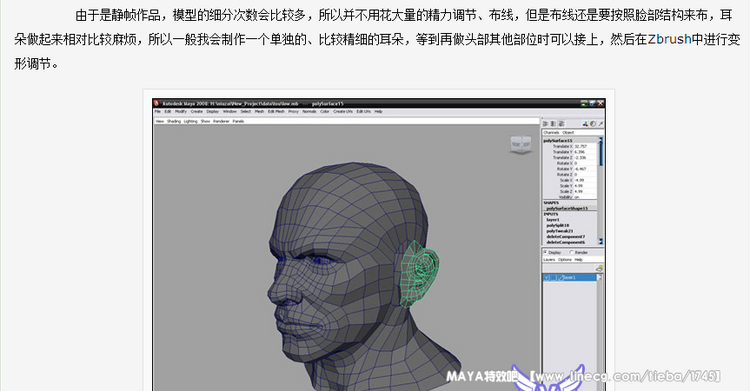
Task: Click the Channel Box vertical scrollbar
Action: pos(601,191)
